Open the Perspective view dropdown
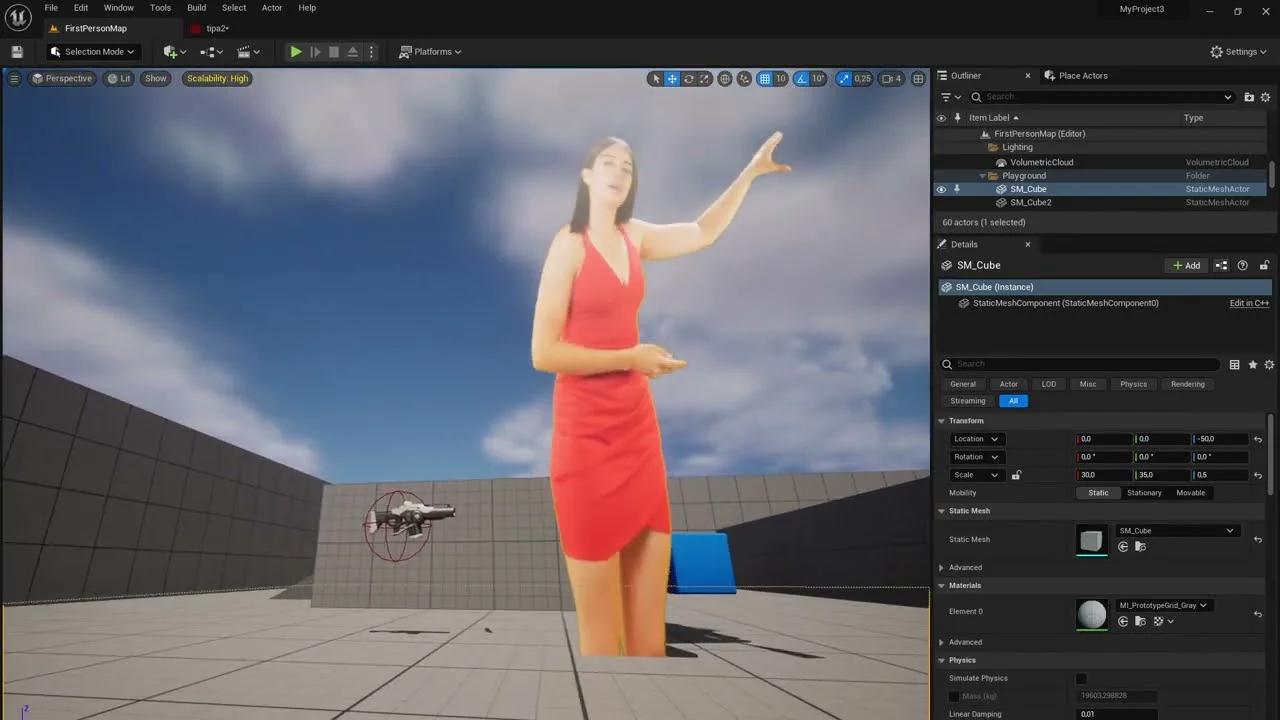Viewport: 1280px width, 720px height. (62, 78)
